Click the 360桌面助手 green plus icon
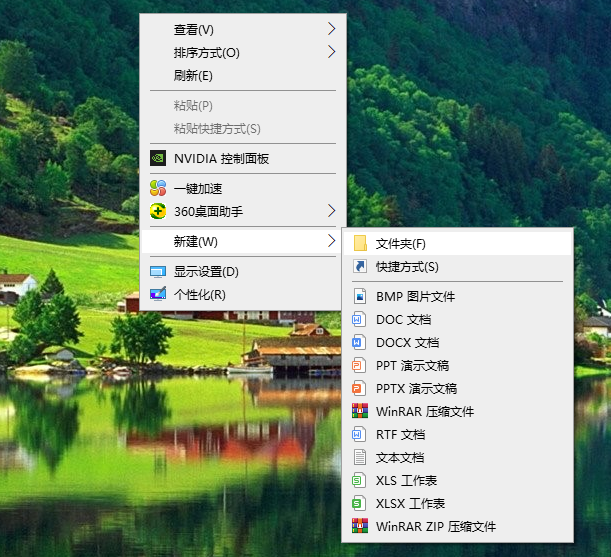611x557 pixels. pyautogui.click(x=158, y=211)
